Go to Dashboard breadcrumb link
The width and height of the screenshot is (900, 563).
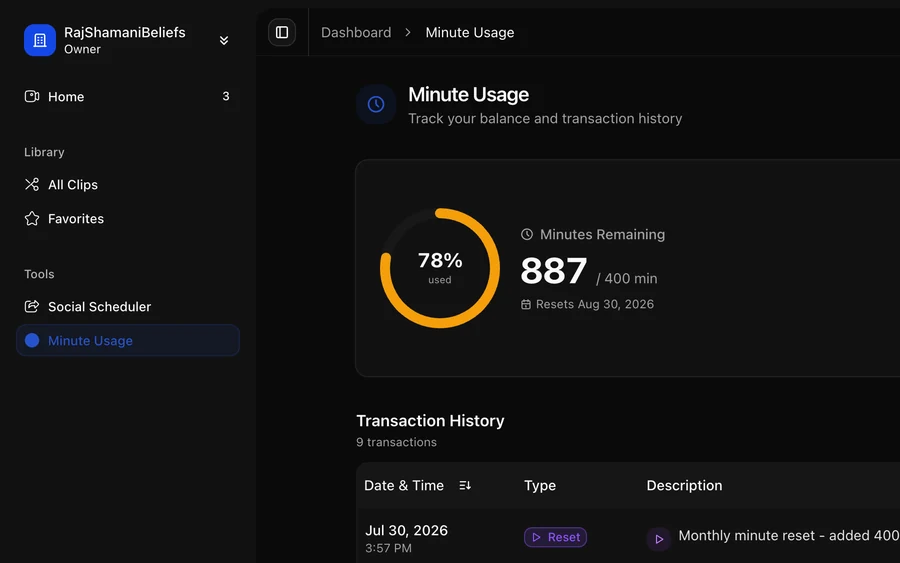(x=356, y=33)
